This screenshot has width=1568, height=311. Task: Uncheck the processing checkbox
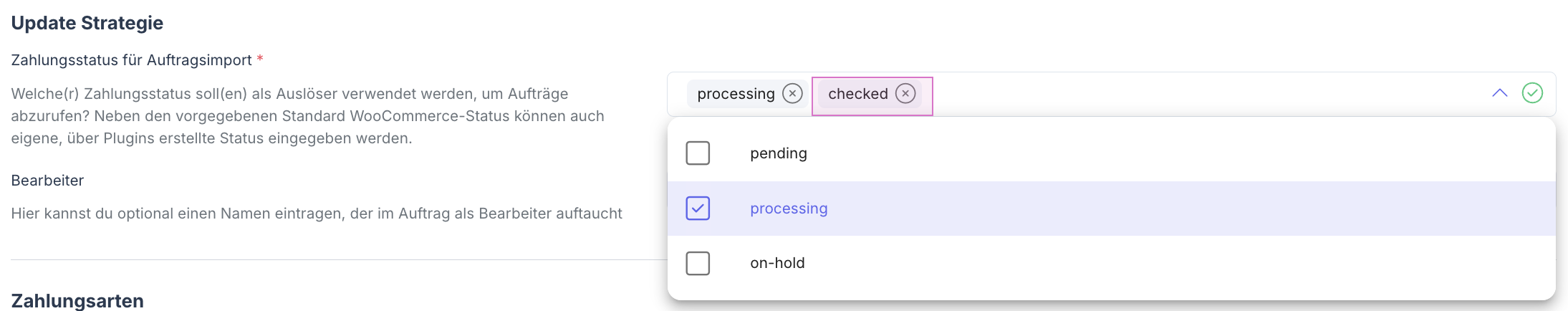click(x=698, y=209)
